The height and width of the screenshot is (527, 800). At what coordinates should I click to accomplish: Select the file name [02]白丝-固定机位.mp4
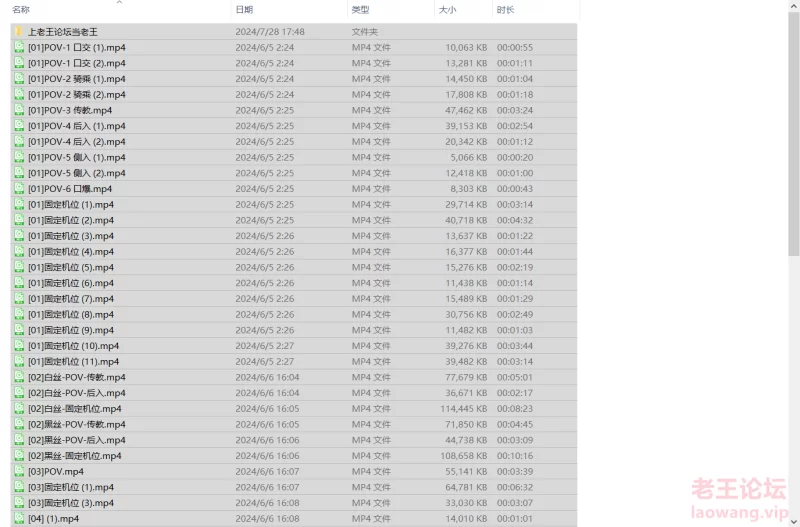(74, 409)
